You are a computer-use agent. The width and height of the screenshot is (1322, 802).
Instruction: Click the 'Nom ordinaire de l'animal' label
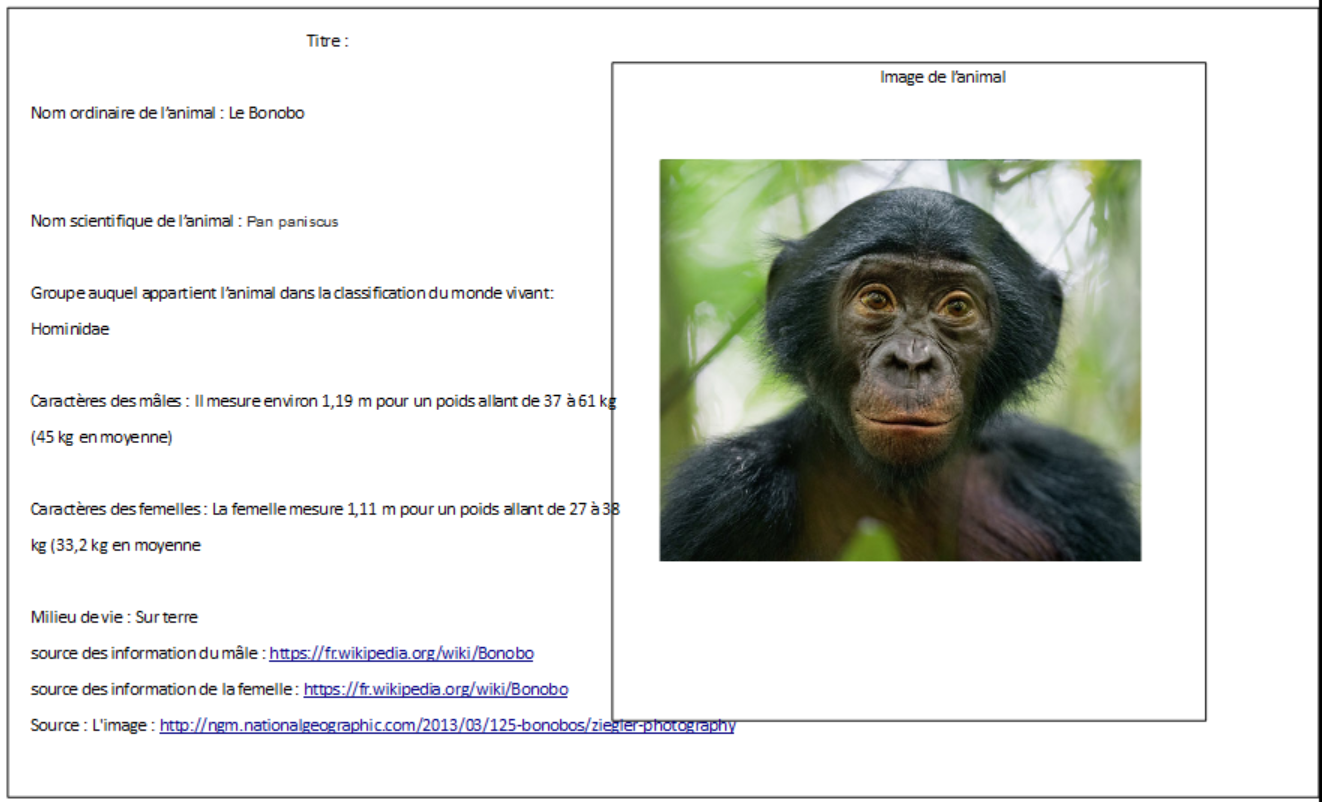[125, 113]
